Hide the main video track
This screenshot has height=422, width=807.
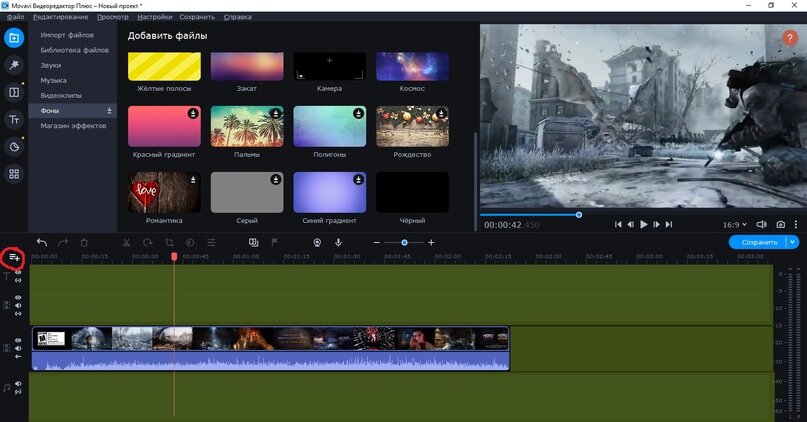pyautogui.click(x=18, y=340)
